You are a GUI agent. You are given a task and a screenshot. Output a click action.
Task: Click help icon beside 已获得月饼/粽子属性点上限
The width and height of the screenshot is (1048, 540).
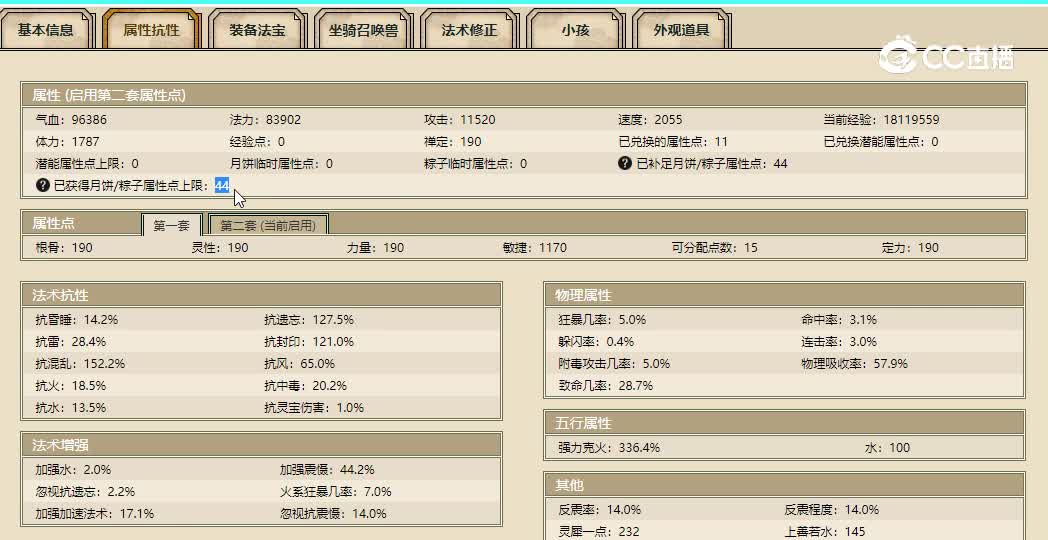43,185
